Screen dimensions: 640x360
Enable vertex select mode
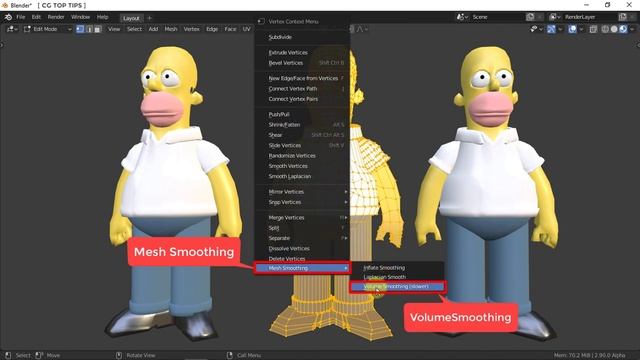coord(80,29)
